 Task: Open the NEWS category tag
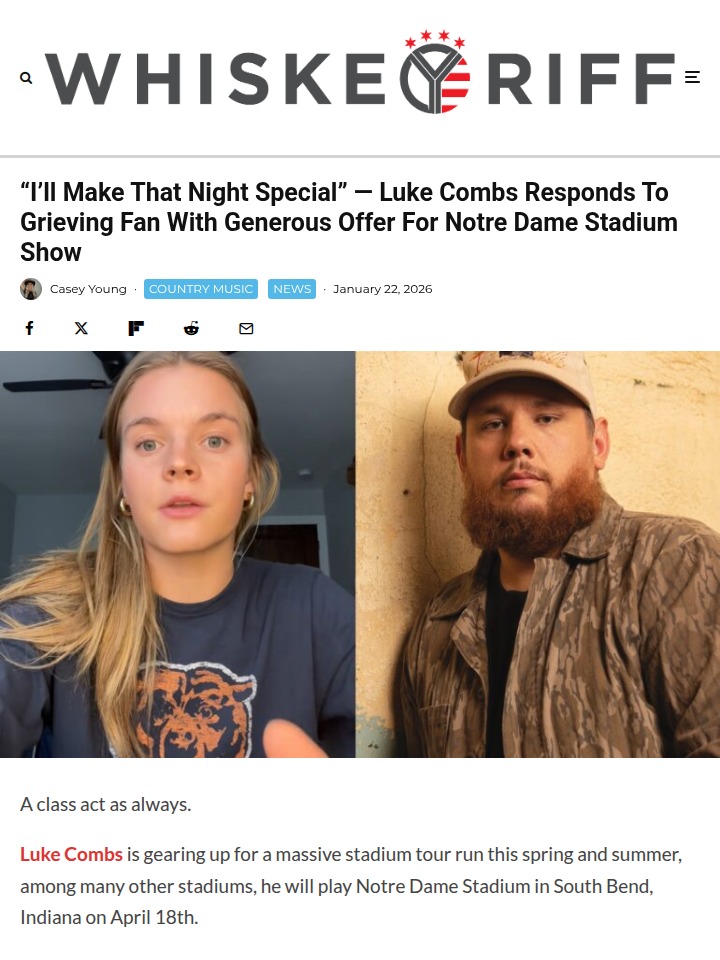[x=292, y=289]
